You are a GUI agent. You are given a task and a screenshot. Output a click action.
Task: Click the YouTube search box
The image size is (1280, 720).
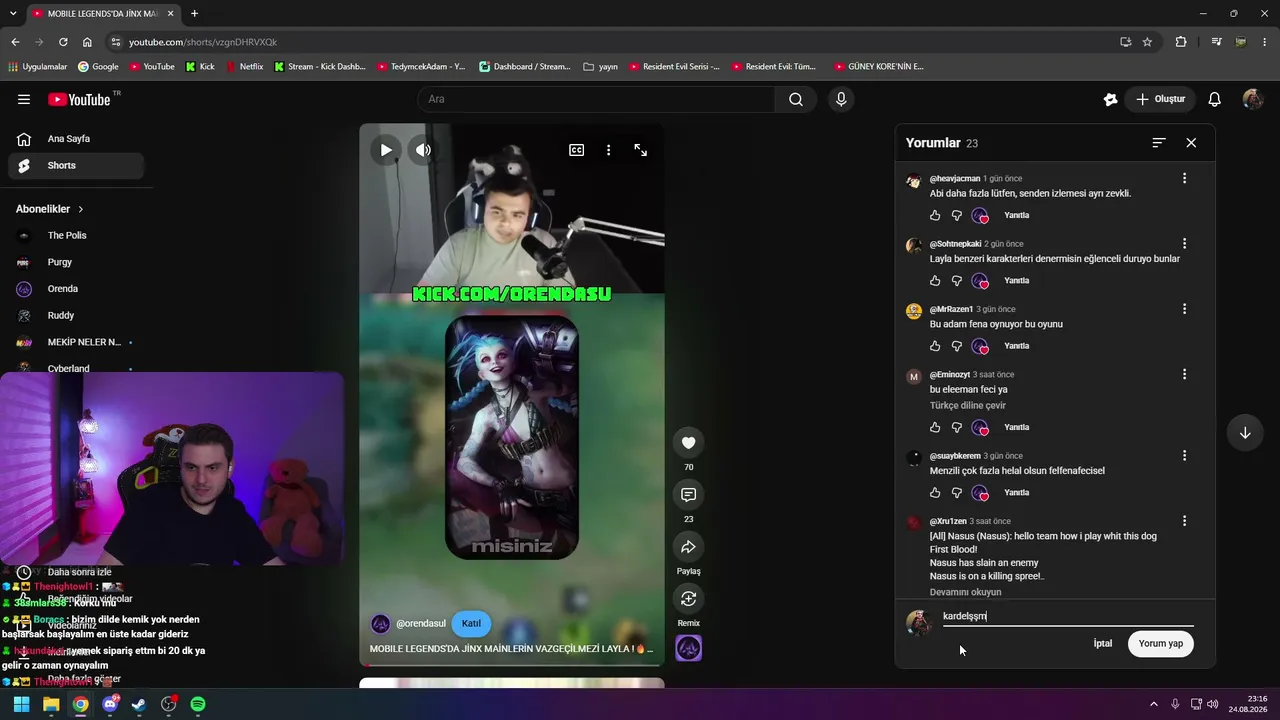click(596, 99)
